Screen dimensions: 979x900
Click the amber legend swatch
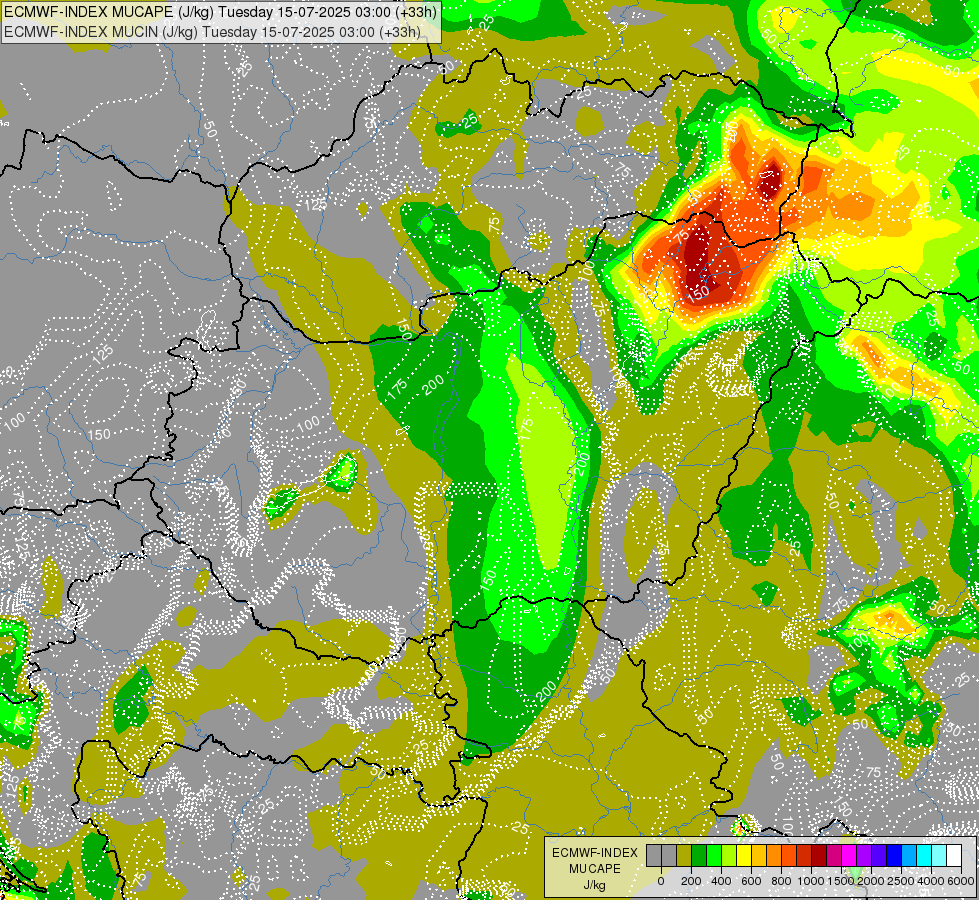point(760,855)
